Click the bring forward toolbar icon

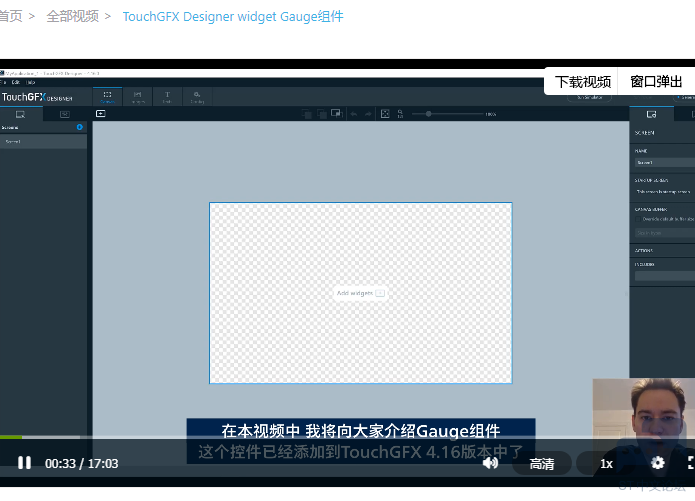[x=322, y=114]
